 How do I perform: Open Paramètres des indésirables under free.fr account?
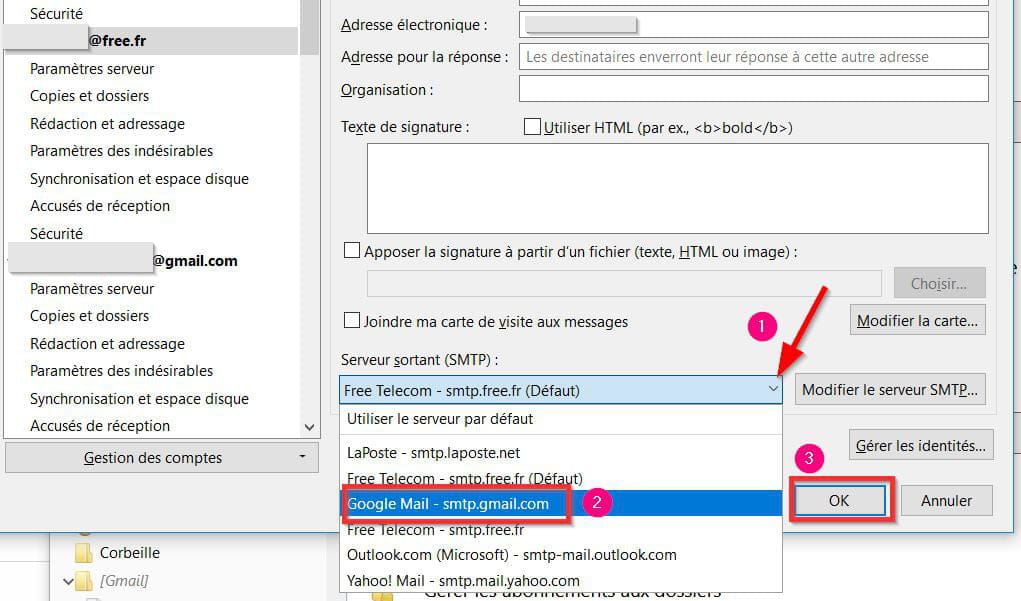(122, 150)
